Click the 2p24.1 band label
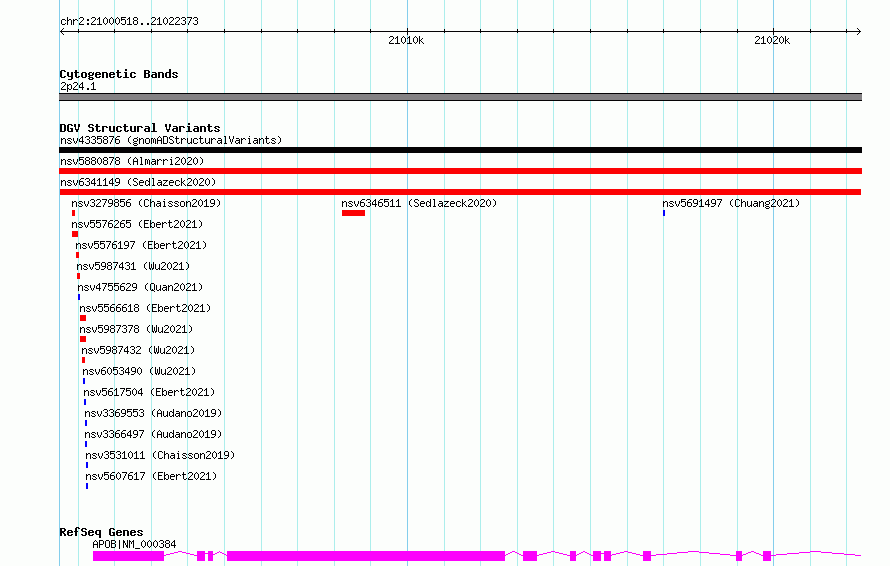 pos(78,86)
